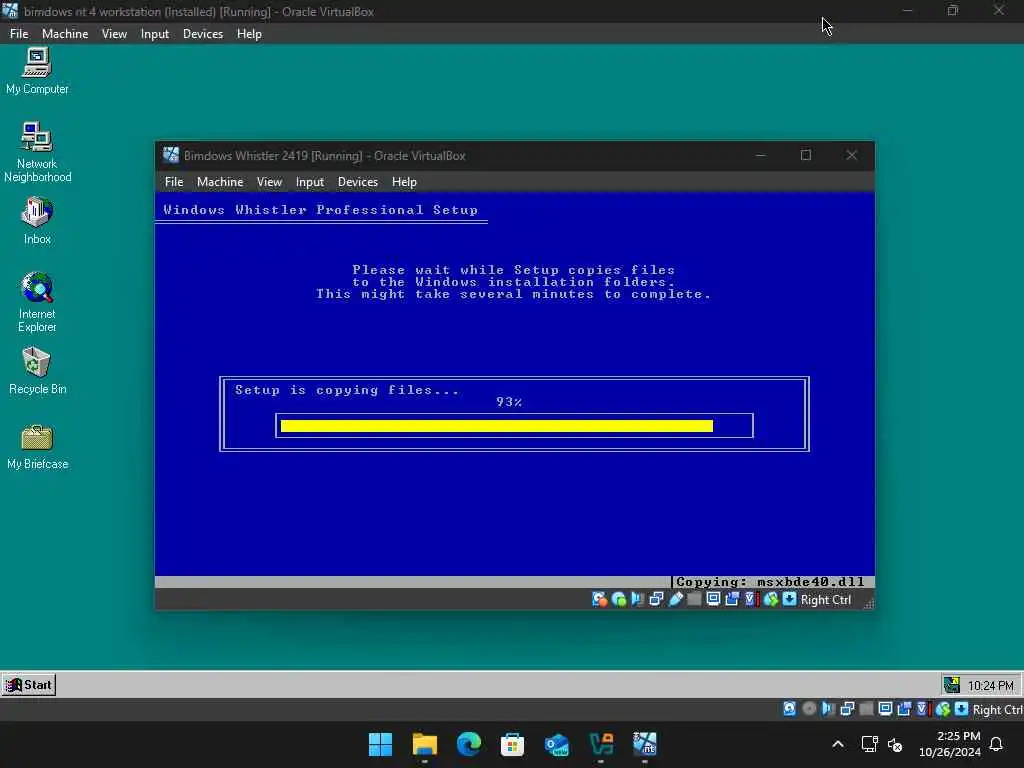Click optical drive indicator in Whistler VM status bar

click(x=618, y=599)
